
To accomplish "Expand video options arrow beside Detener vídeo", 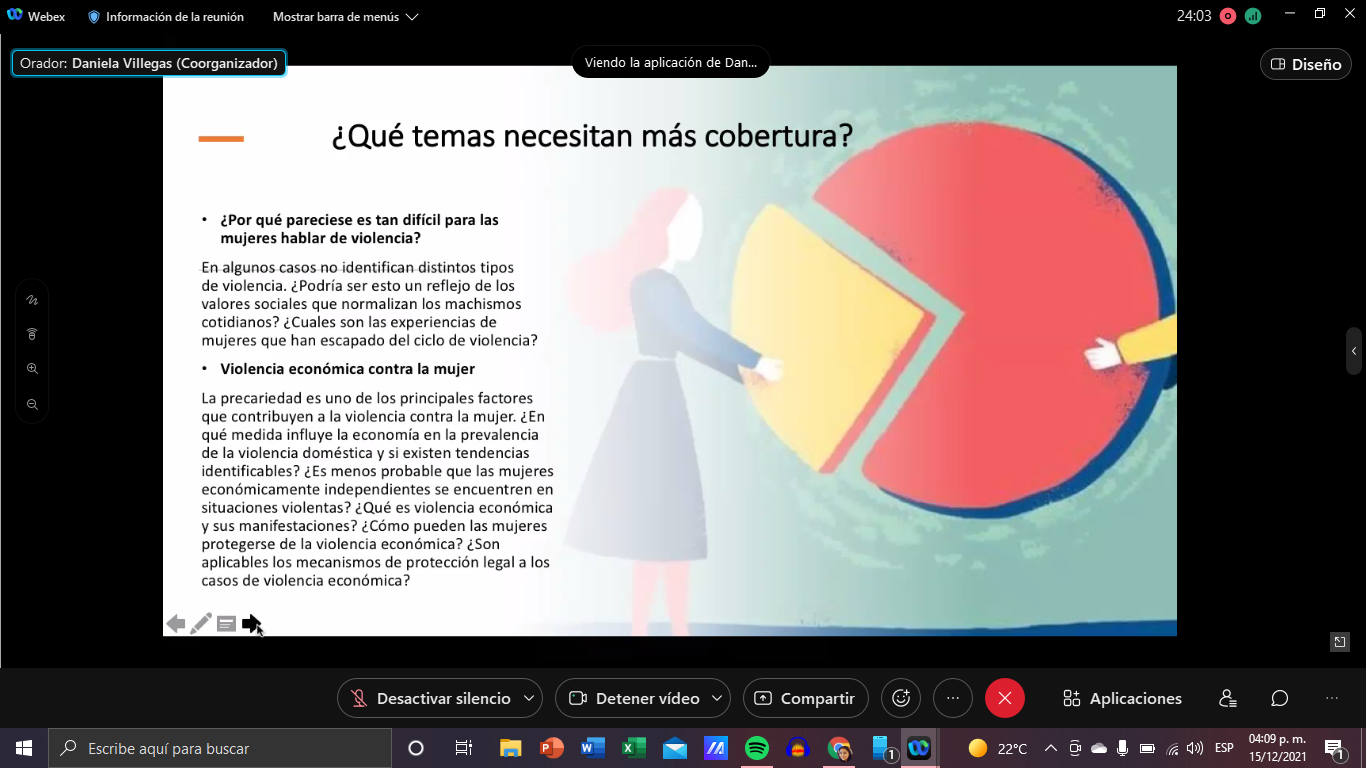I will (717, 698).
